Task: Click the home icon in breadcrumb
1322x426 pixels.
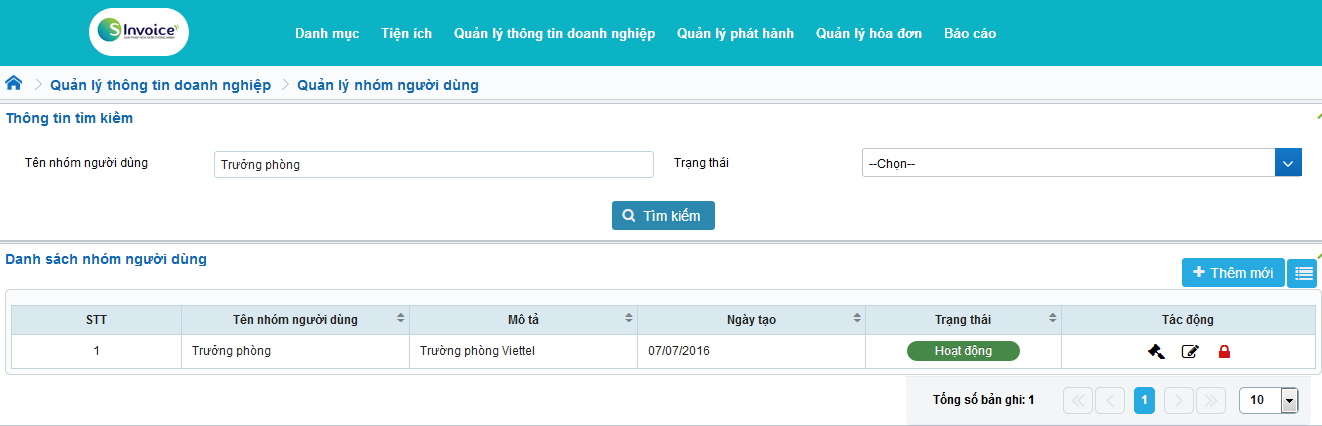Action: [x=14, y=84]
